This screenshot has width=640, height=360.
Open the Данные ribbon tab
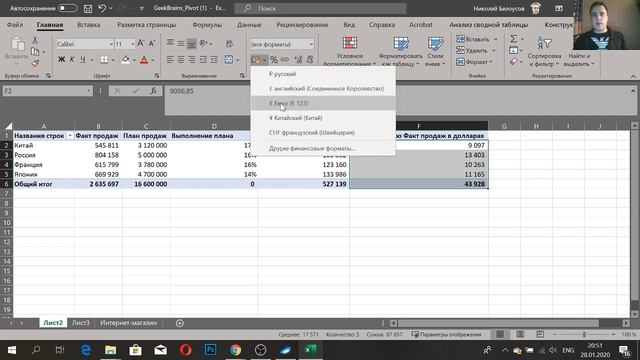point(249,25)
